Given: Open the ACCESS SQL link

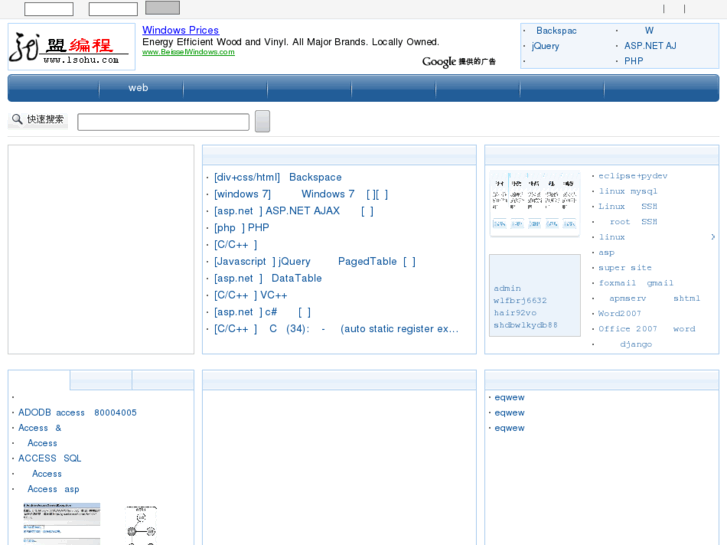Looking at the screenshot, I should point(50,459).
